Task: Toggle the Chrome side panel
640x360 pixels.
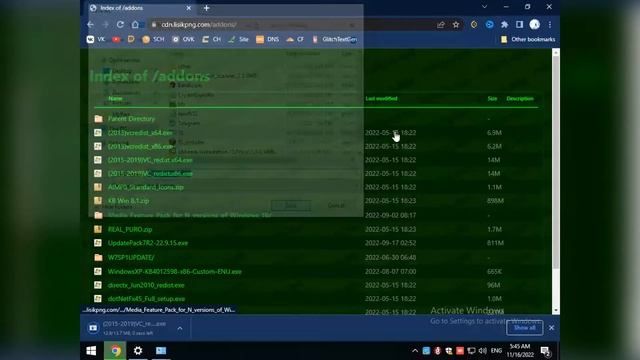Action: click(519, 25)
